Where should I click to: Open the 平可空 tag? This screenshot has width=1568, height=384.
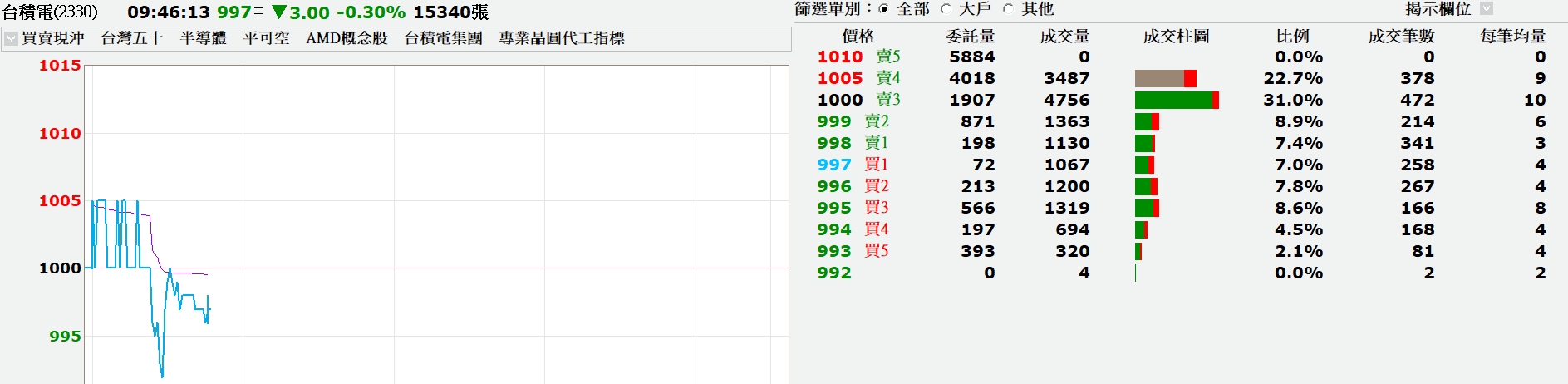[x=266, y=38]
